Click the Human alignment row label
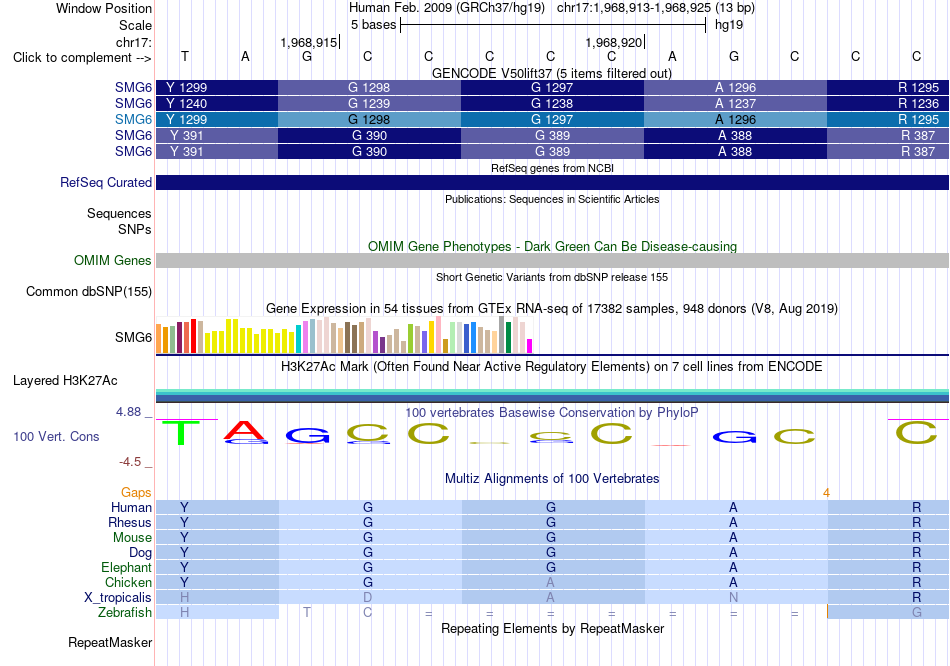 [x=131, y=508]
